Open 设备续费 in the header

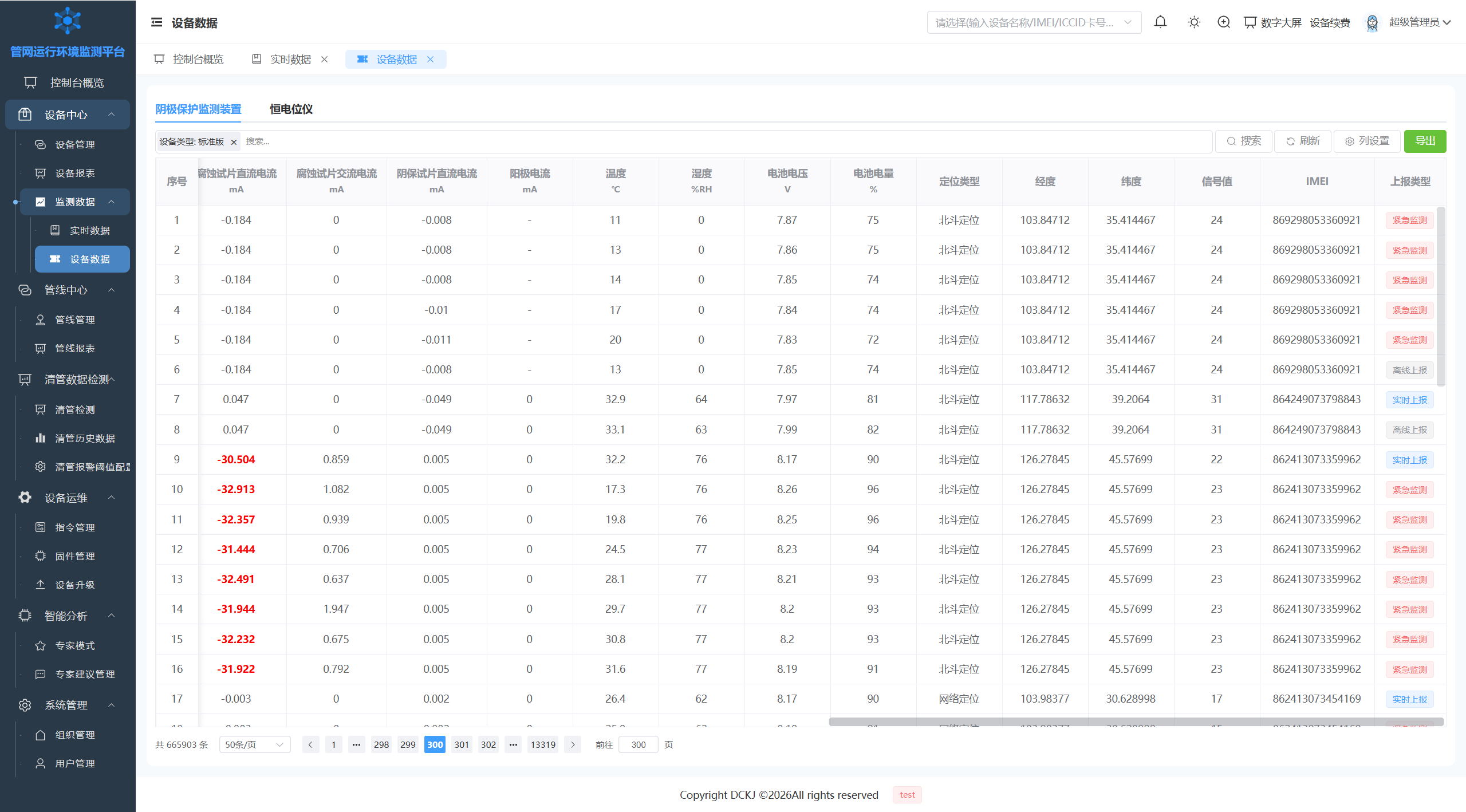pyautogui.click(x=1330, y=22)
